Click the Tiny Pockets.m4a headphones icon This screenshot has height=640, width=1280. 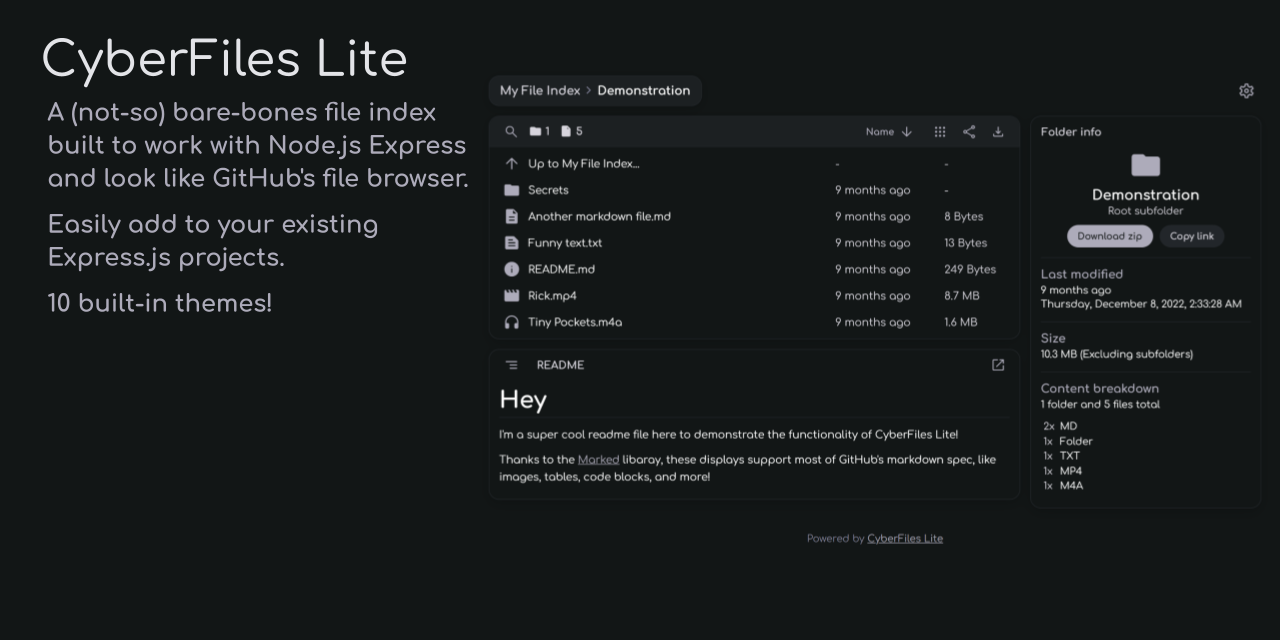tap(512, 322)
